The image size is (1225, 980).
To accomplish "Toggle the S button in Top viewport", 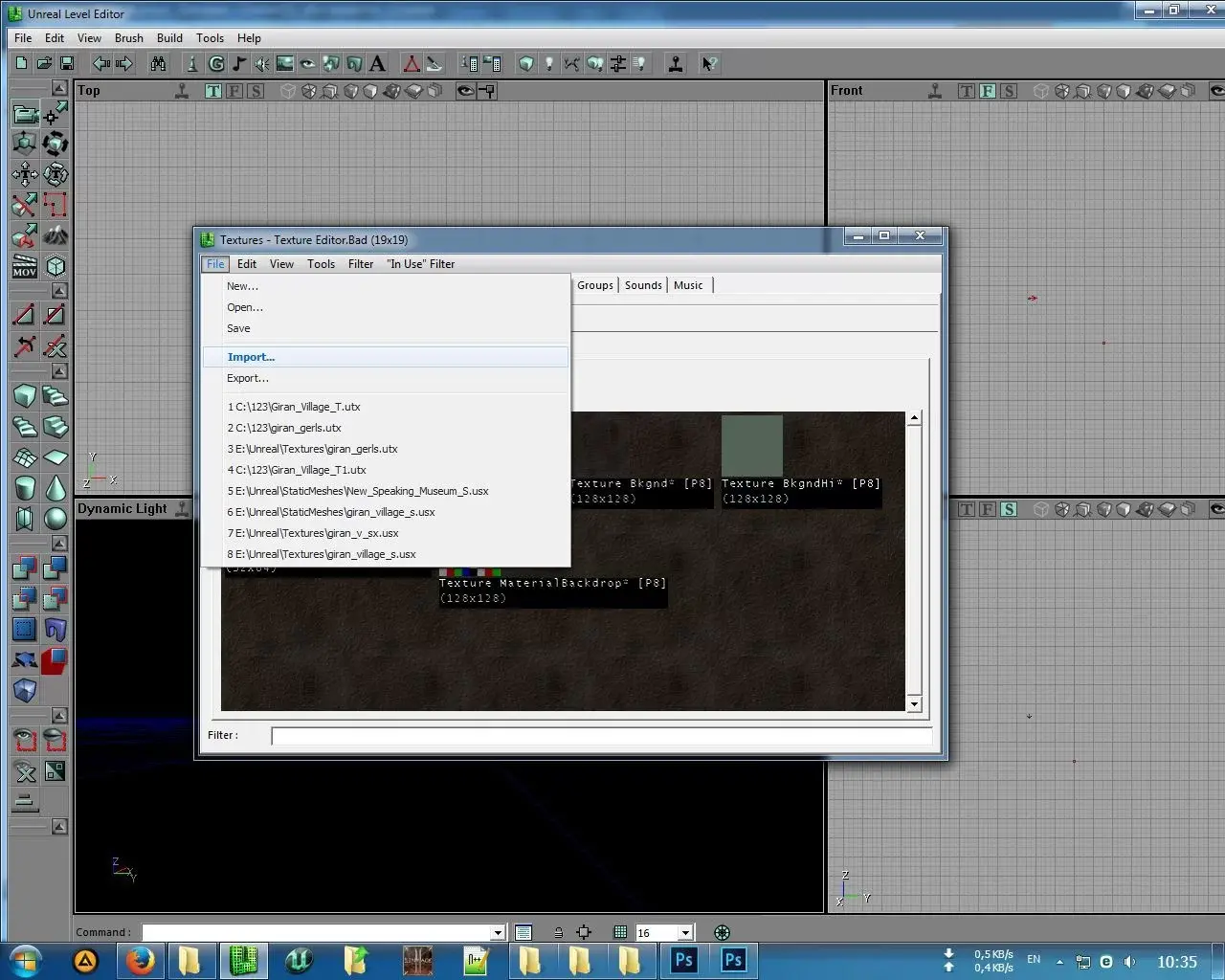I will (256, 91).
